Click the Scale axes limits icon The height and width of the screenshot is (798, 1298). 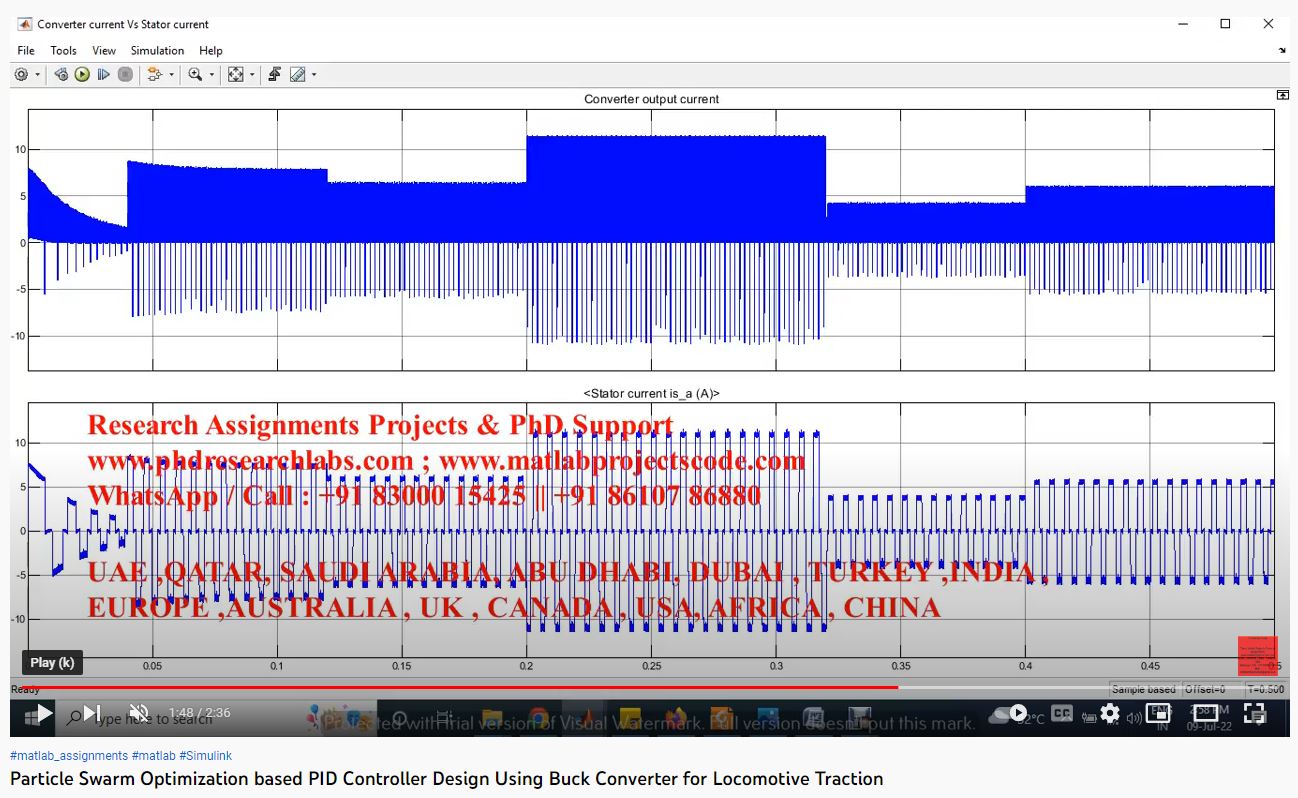click(x=235, y=75)
